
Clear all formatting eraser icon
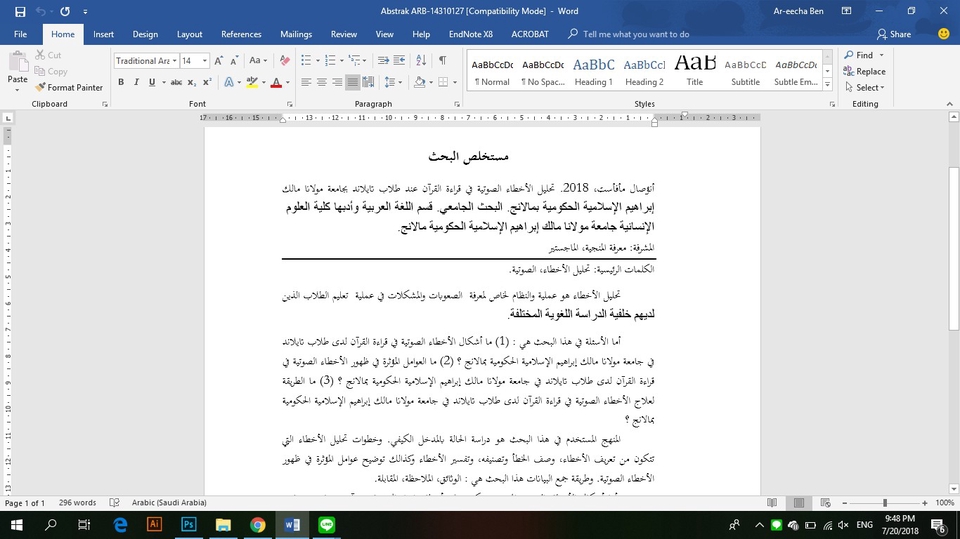click(284, 61)
